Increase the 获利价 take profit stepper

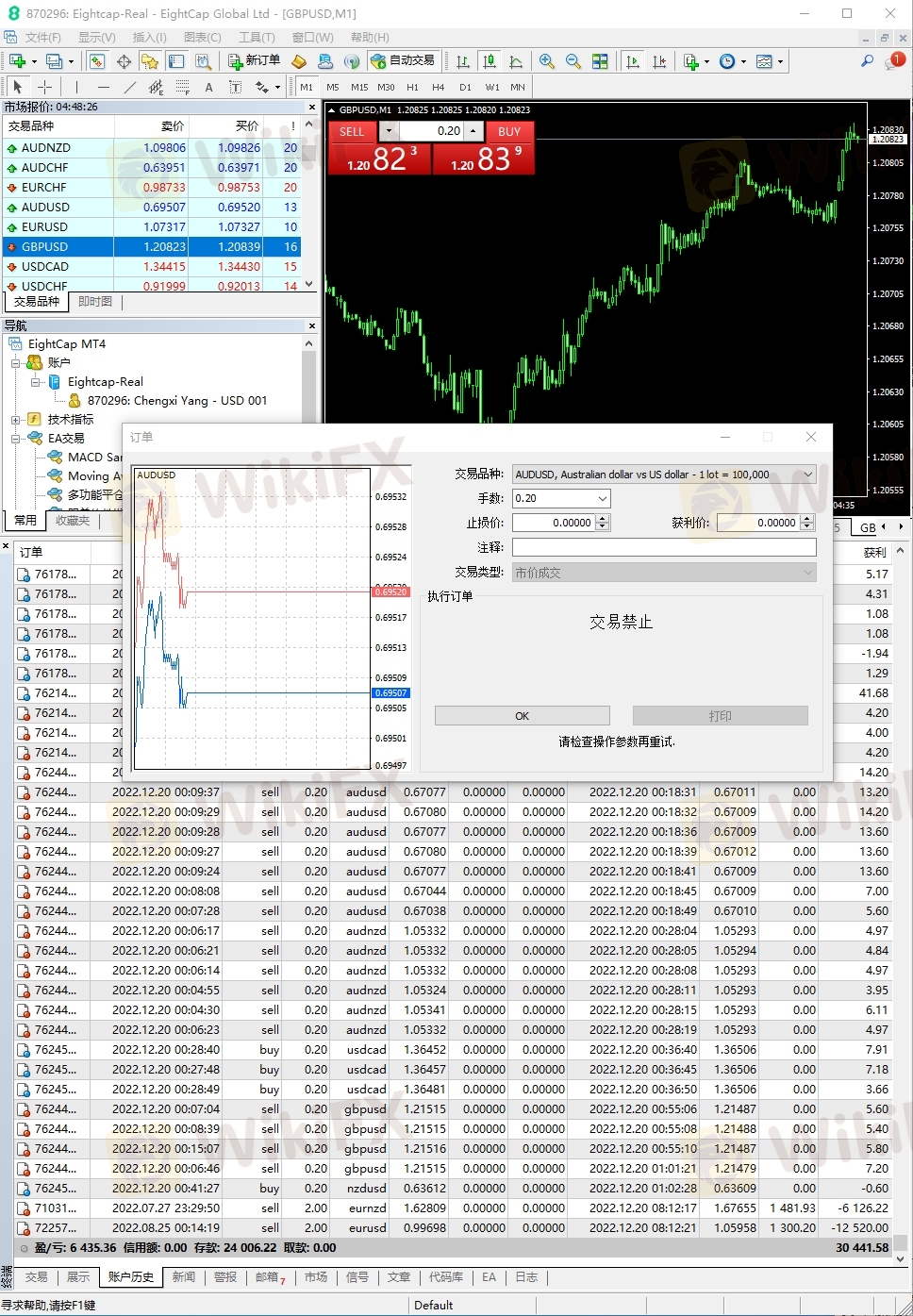[x=806, y=518]
